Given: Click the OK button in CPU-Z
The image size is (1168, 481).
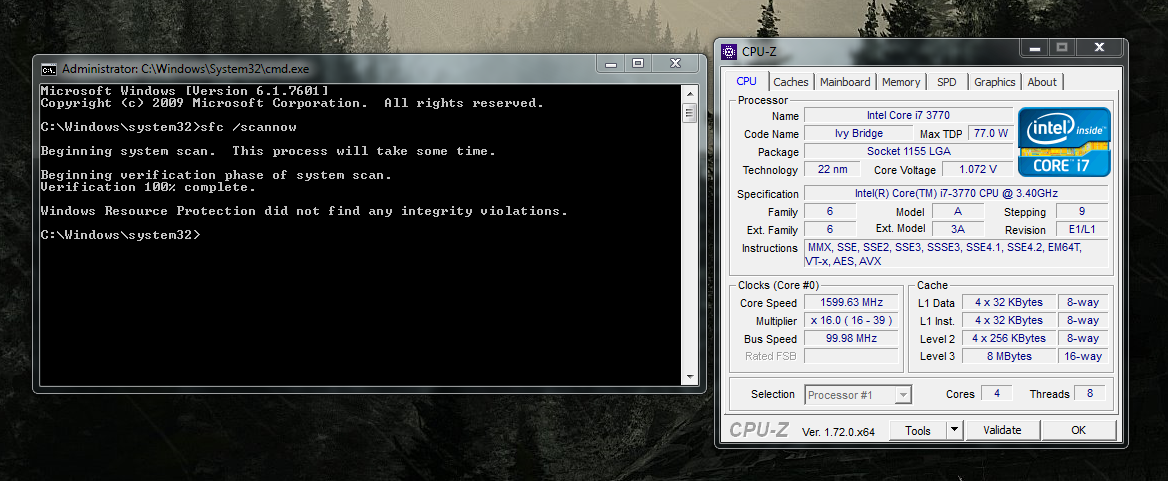Looking at the screenshot, I should pyautogui.click(x=1079, y=430).
